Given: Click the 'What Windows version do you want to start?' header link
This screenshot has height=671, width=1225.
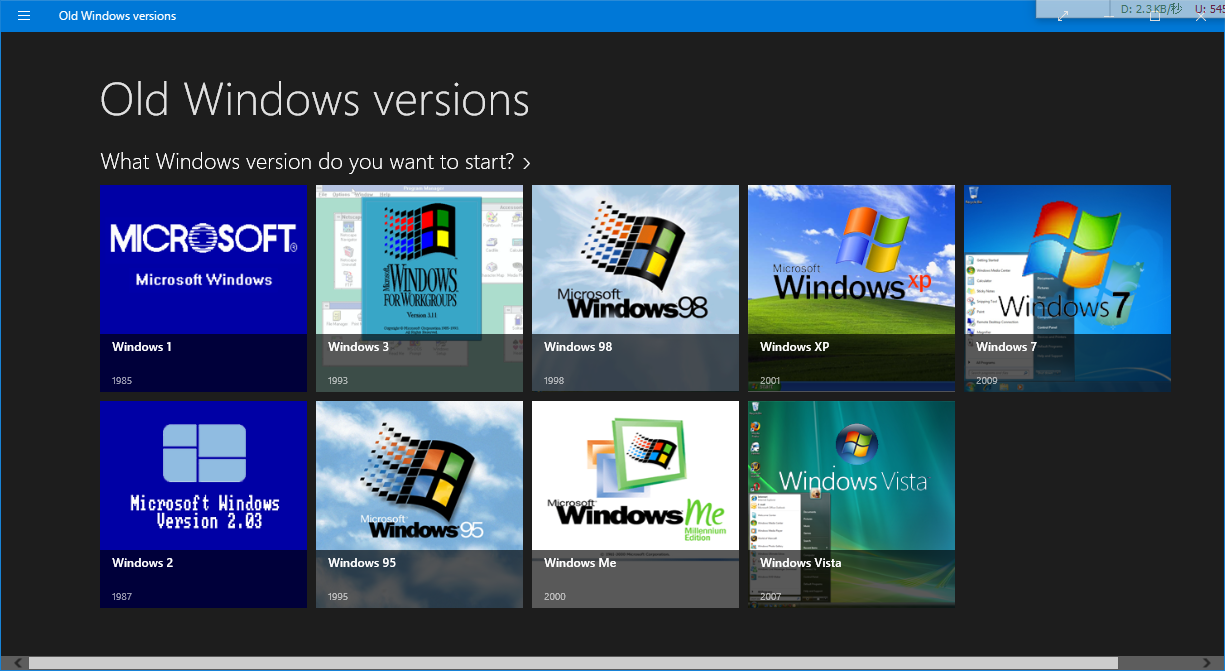Looking at the screenshot, I should 316,161.
